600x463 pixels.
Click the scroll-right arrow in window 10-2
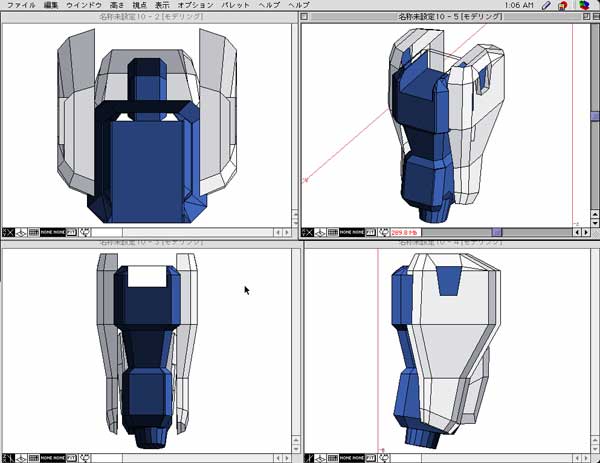pyautogui.click(x=287, y=232)
